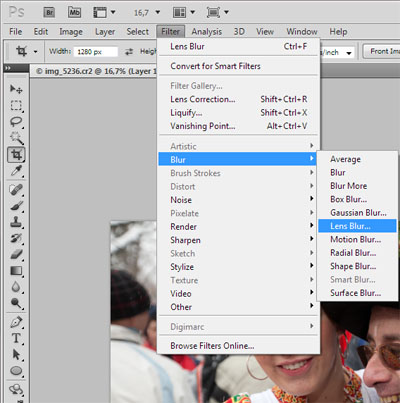Select the Pen tool

(16, 322)
